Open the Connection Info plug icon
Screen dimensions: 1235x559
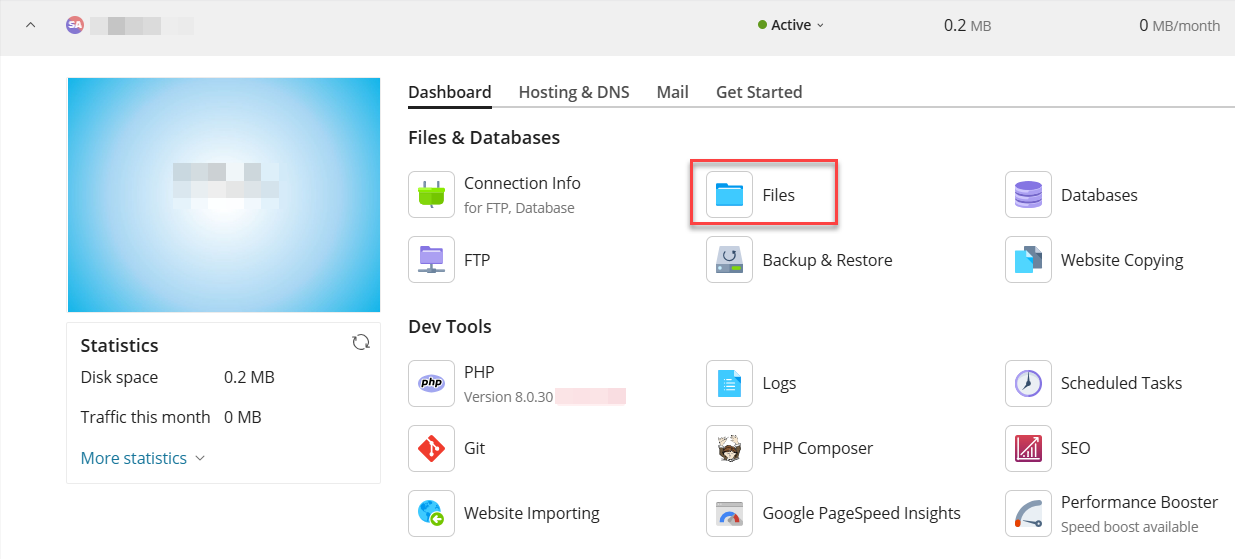[431, 195]
